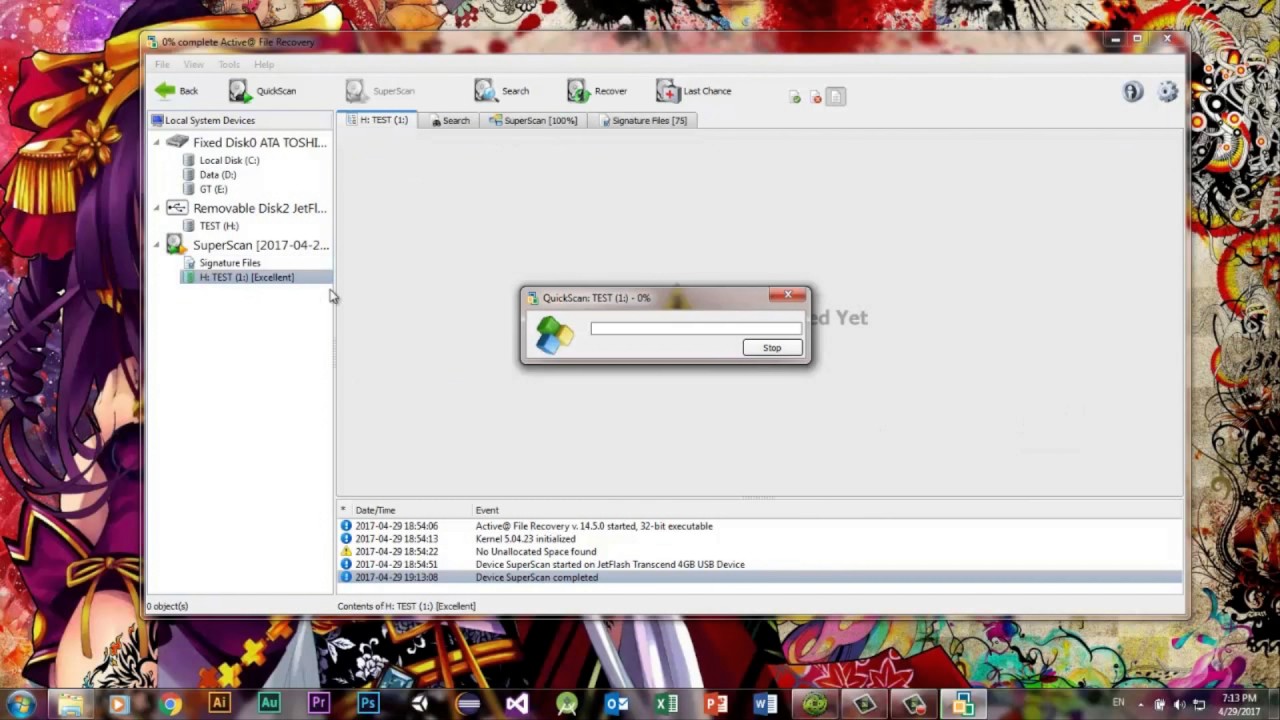Open PowerPoint from the taskbar
Image resolution: width=1280 pixels, height=720 pixels.
pyautogui.click(x=716, y=704)
